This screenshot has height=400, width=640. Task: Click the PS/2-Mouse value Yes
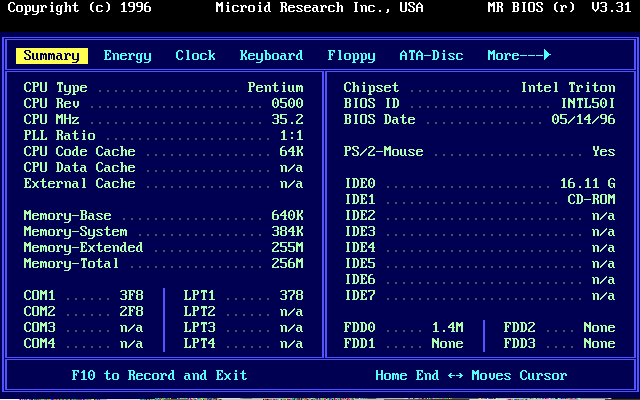pyautogui.click(x=604, y=151)
